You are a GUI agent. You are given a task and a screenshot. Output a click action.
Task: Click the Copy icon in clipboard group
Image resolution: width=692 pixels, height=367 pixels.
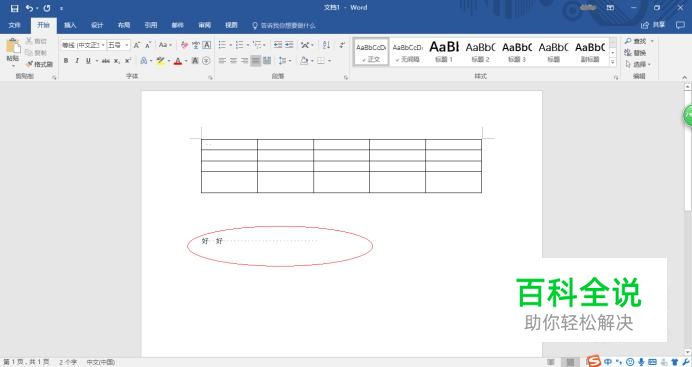tap(29, 52)
